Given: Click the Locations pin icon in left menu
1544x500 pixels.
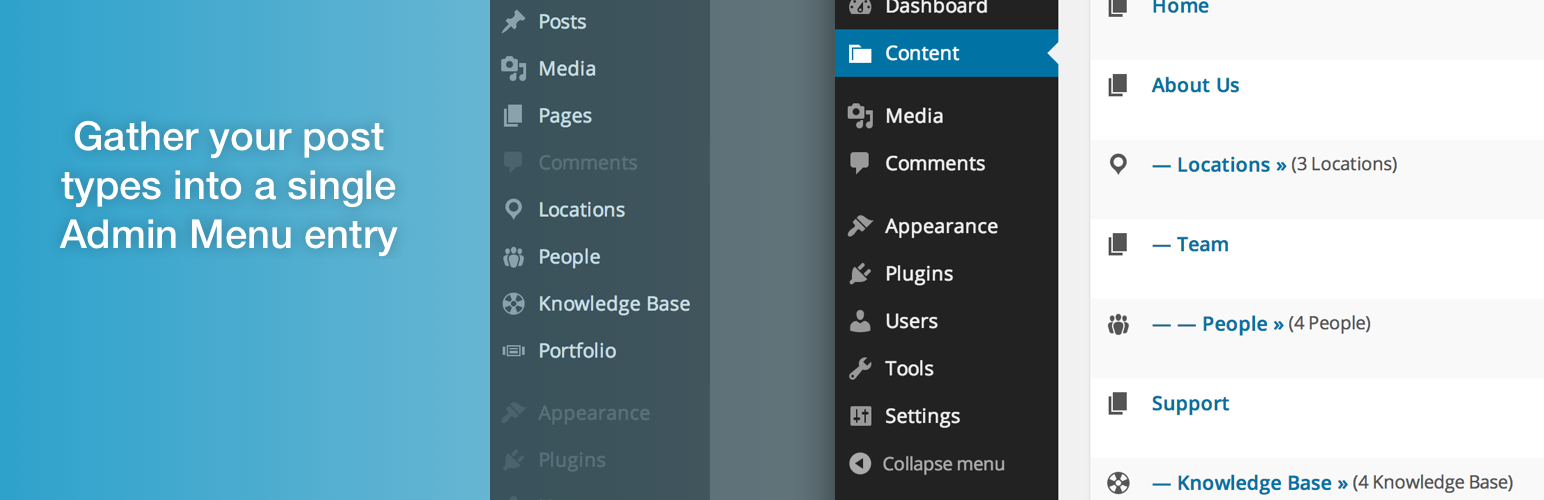Looking at the screenshot, I should click(x=513, y=209).
